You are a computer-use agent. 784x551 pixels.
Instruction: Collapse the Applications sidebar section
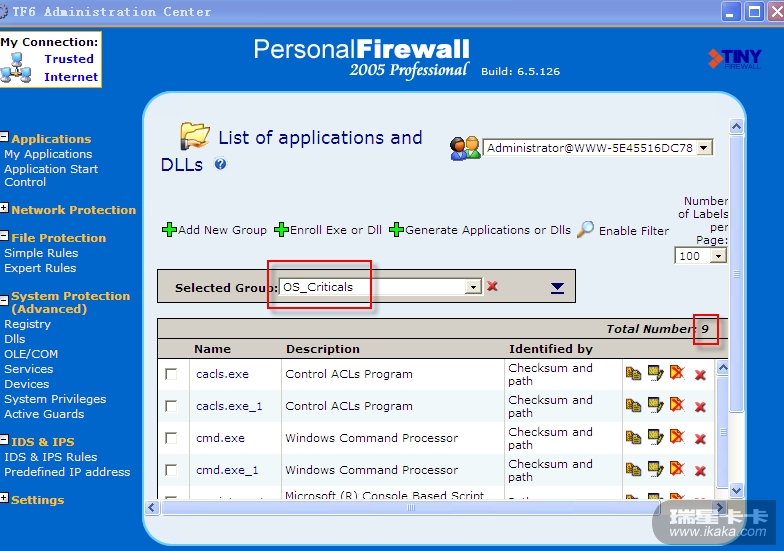4,136
